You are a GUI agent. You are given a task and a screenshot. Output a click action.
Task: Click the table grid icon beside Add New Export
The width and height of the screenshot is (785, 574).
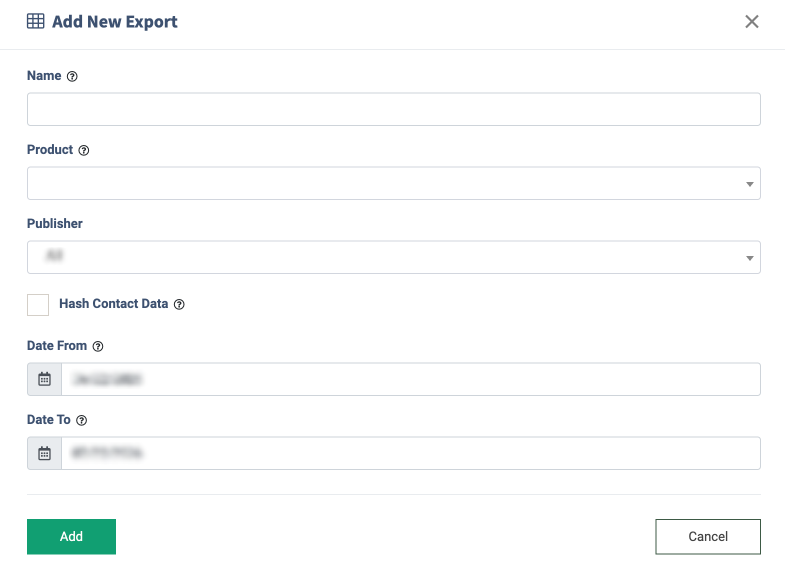[36, 22]
